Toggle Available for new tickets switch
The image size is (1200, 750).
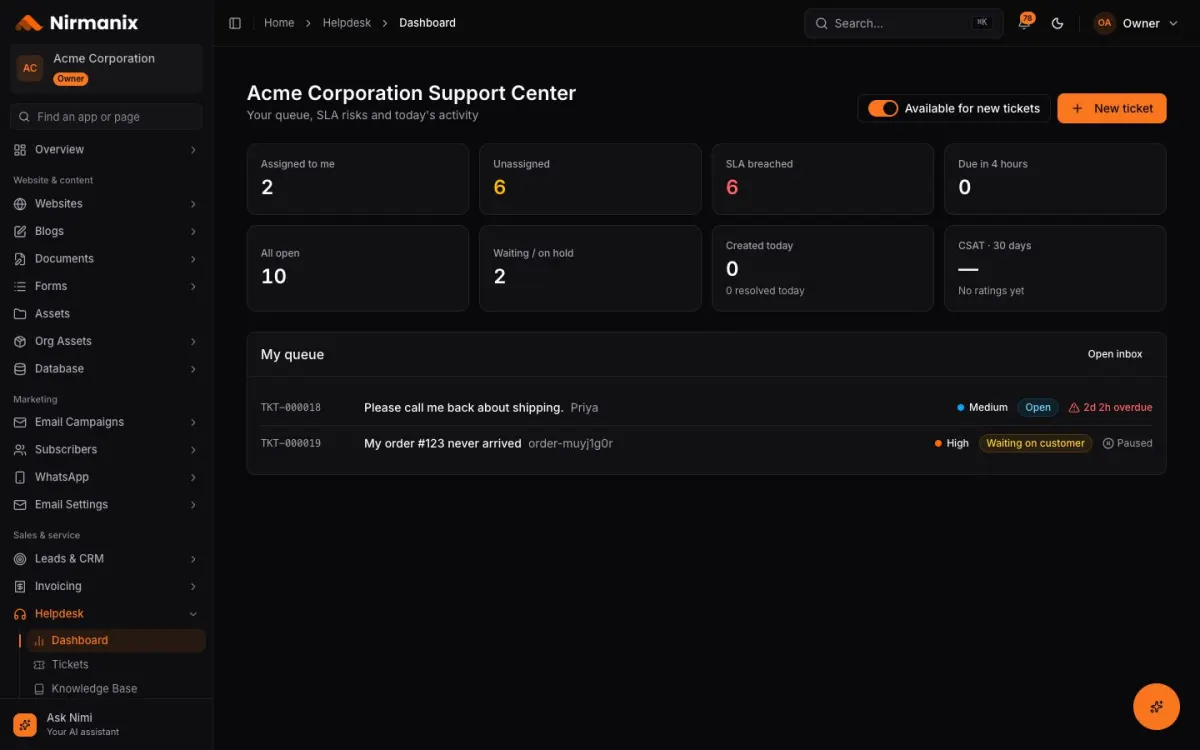click(883, 108)
